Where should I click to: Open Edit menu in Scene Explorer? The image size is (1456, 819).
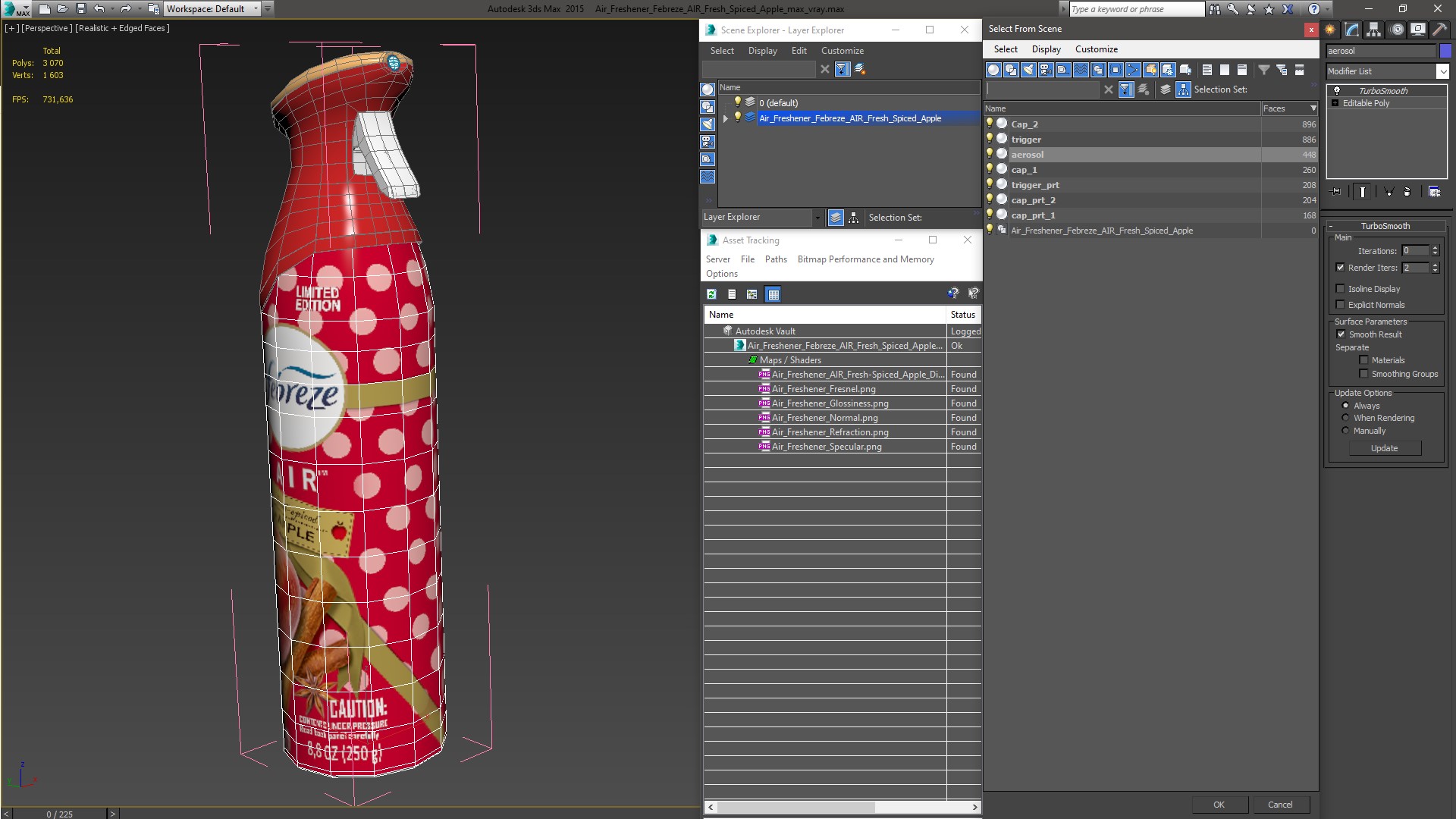point(799,51)
